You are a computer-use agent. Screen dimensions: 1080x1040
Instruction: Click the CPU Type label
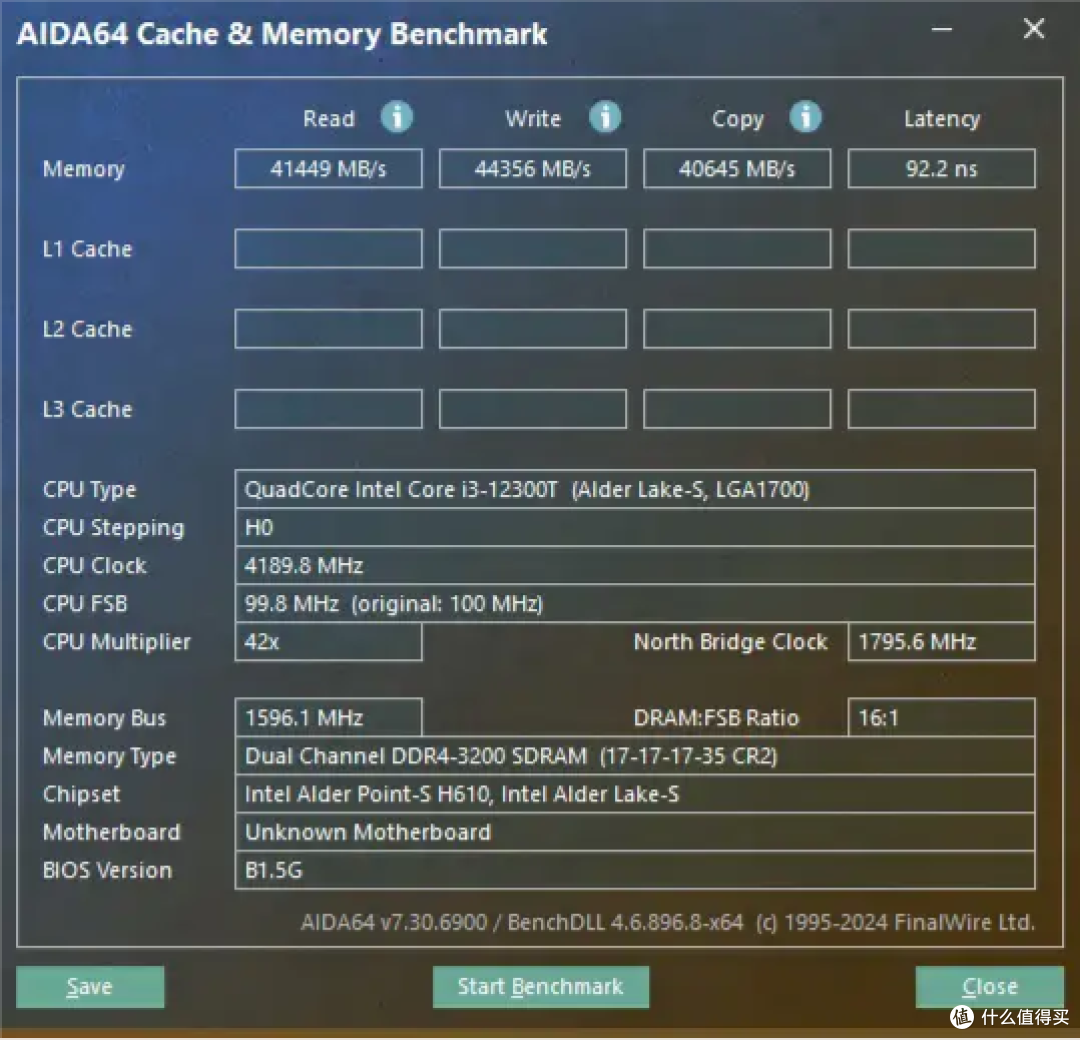(90, 490)
